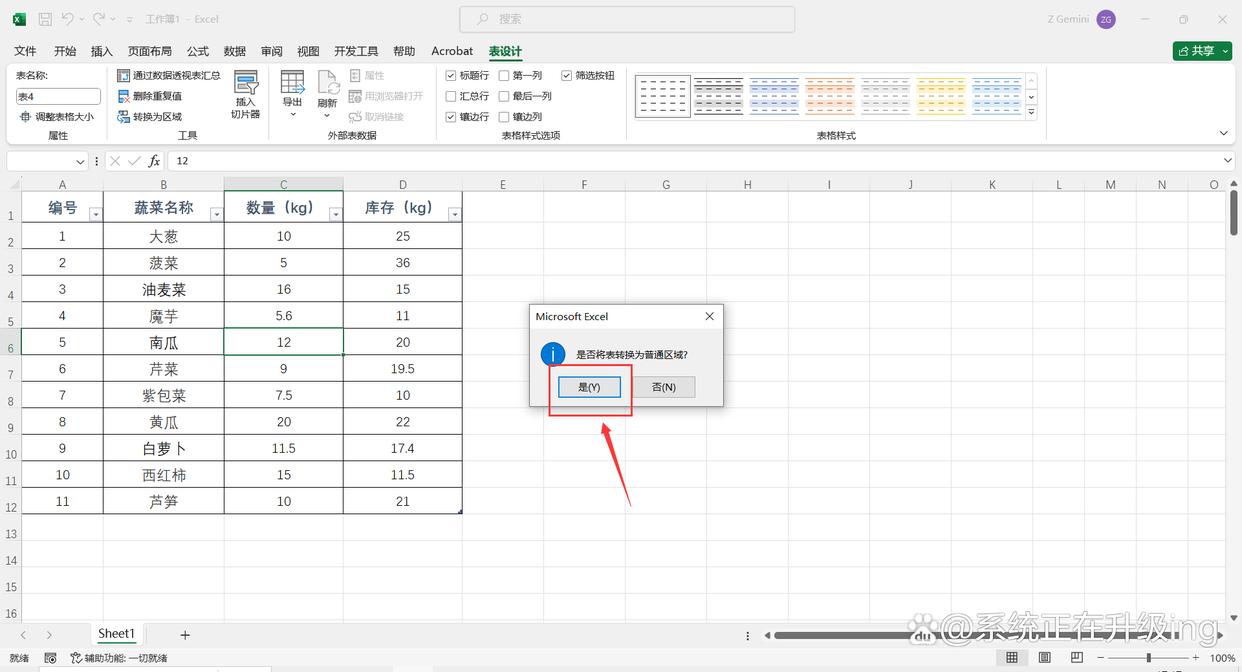Click the Save icon in title bar
The width and height of the screenshot is (1242, 672).
click(45, 19)
